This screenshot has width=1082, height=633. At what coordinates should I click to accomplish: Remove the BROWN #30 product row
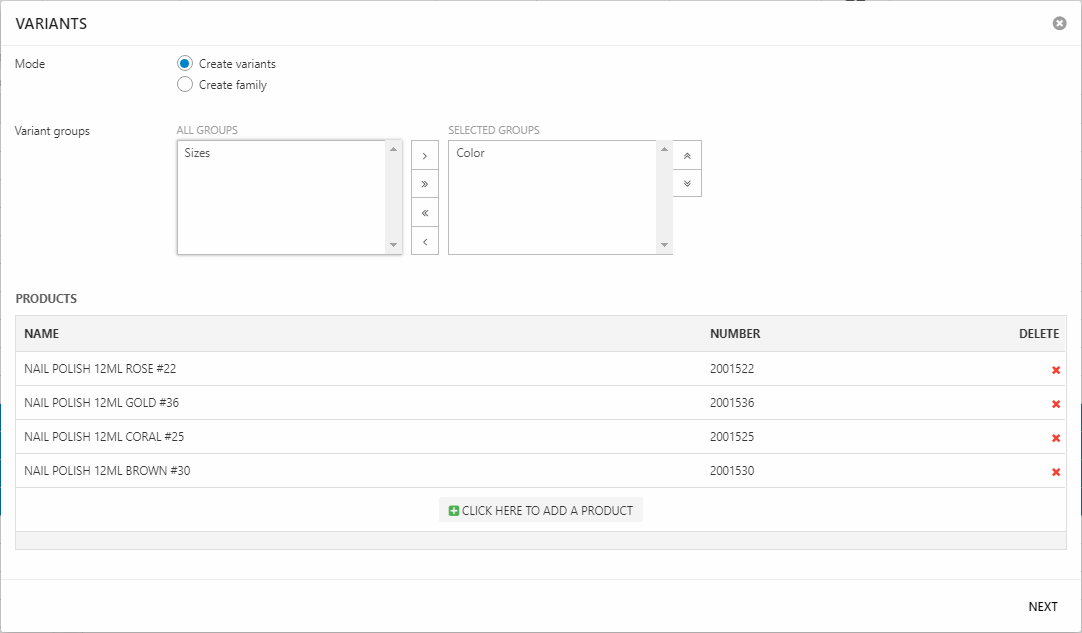pos(1055,472)
